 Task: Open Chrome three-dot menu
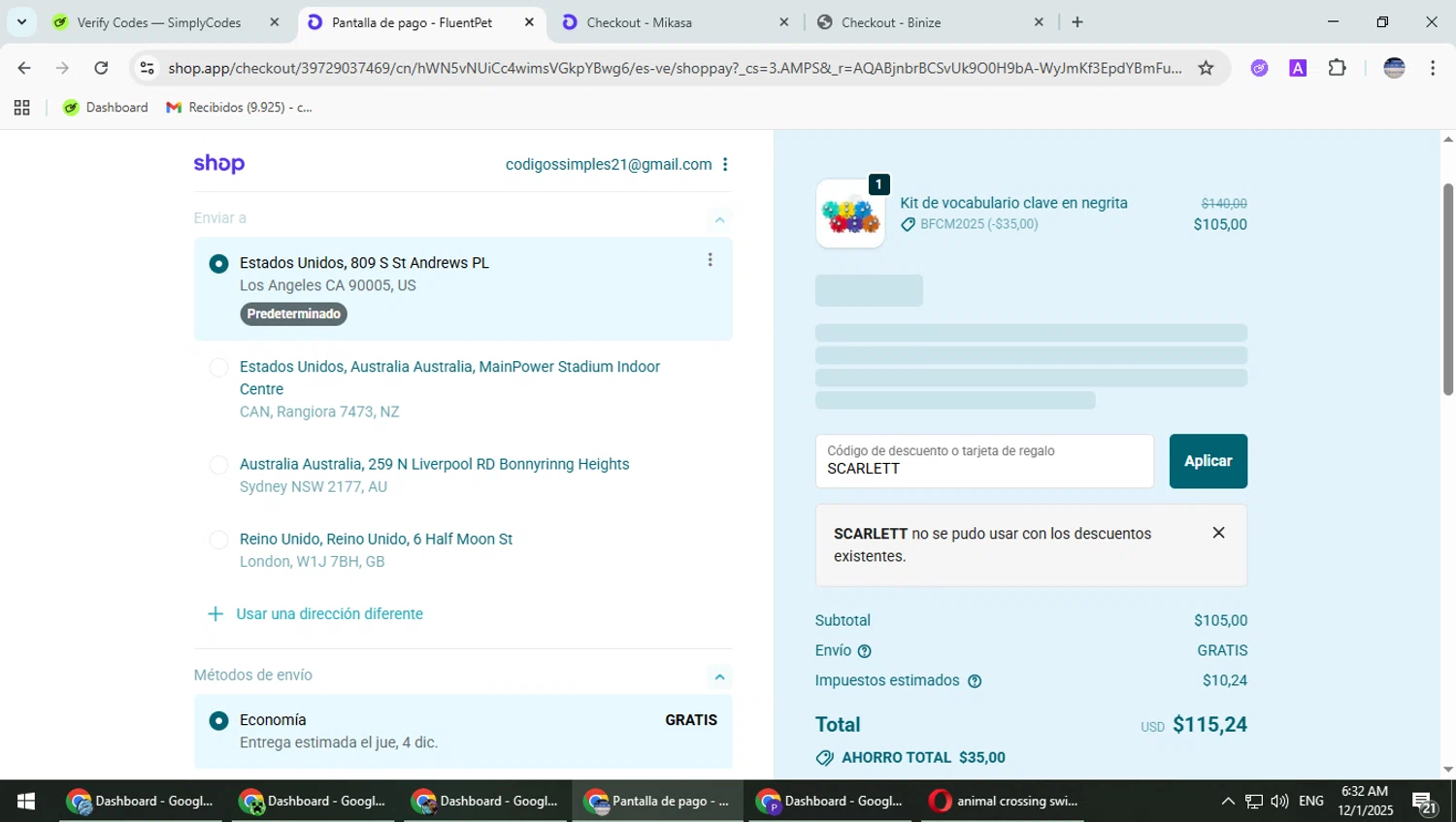(x=1433, y=68)
